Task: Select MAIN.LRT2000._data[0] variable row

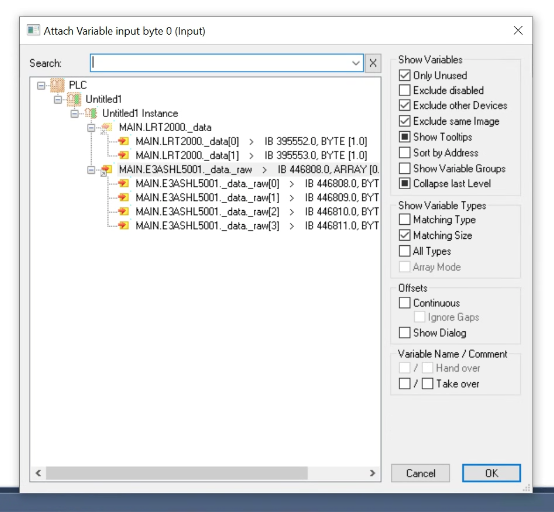Action: click(x=251, y=141)
